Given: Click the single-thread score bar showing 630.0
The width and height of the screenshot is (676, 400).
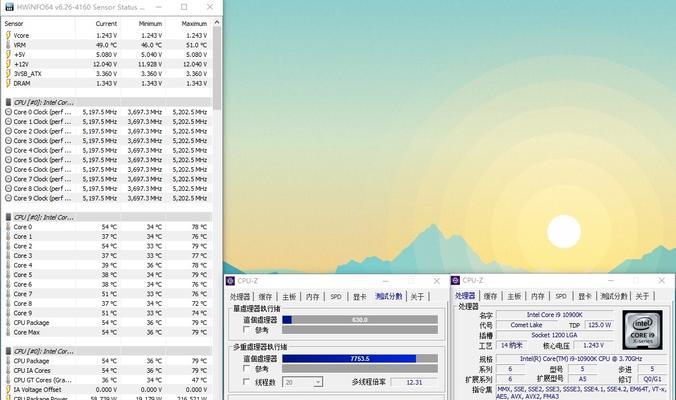Looking at the screenshot, I should click(360, 320).
